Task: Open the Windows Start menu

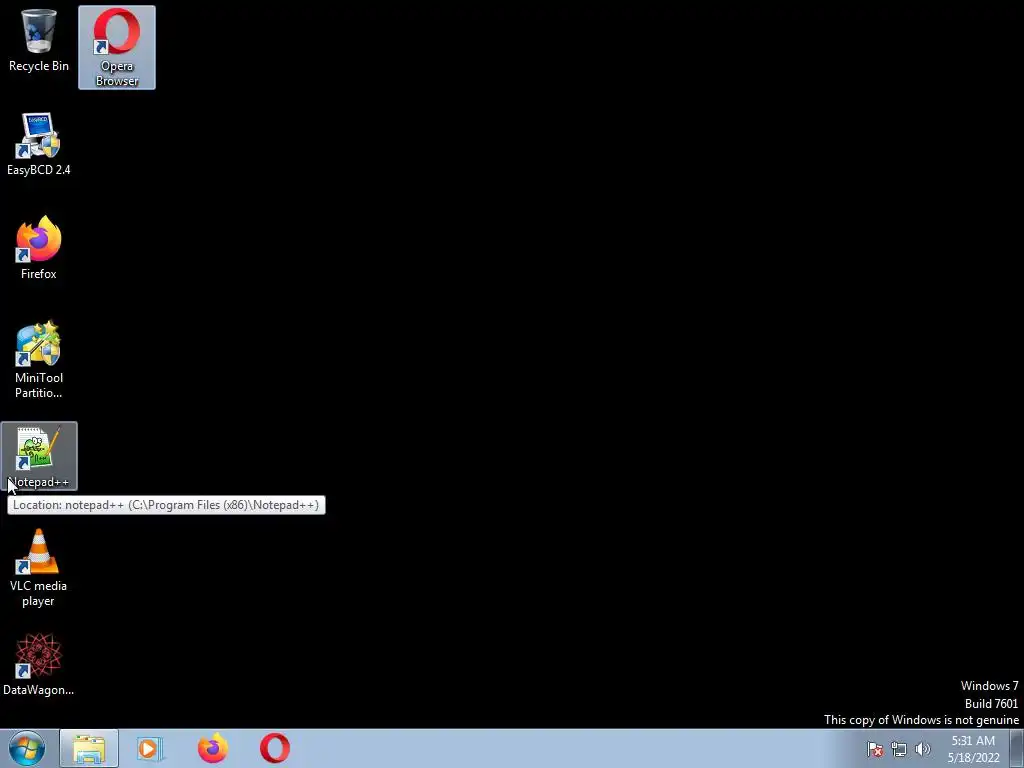Action: [x=27, y=748]
